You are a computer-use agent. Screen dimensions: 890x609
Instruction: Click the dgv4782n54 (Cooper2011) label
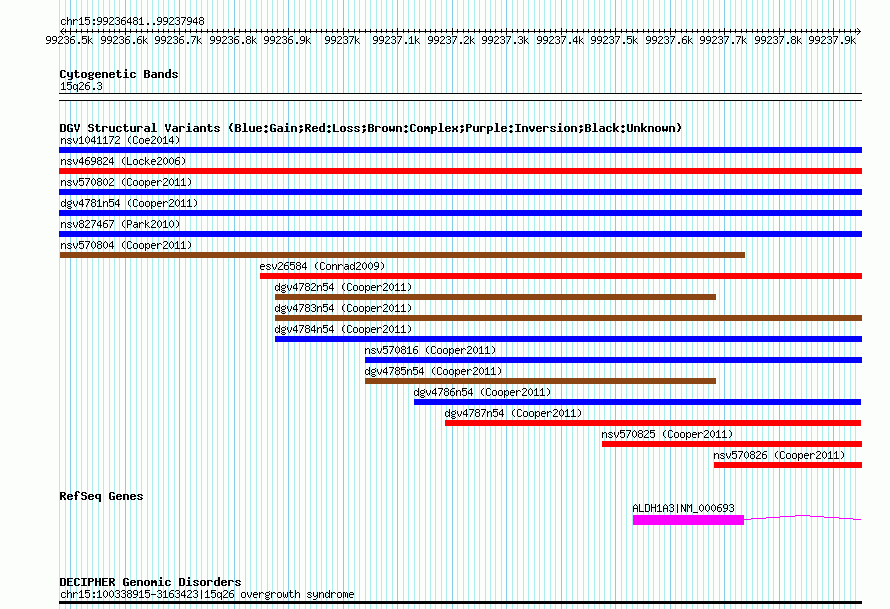pyautogui.click(x=343, y=287)
